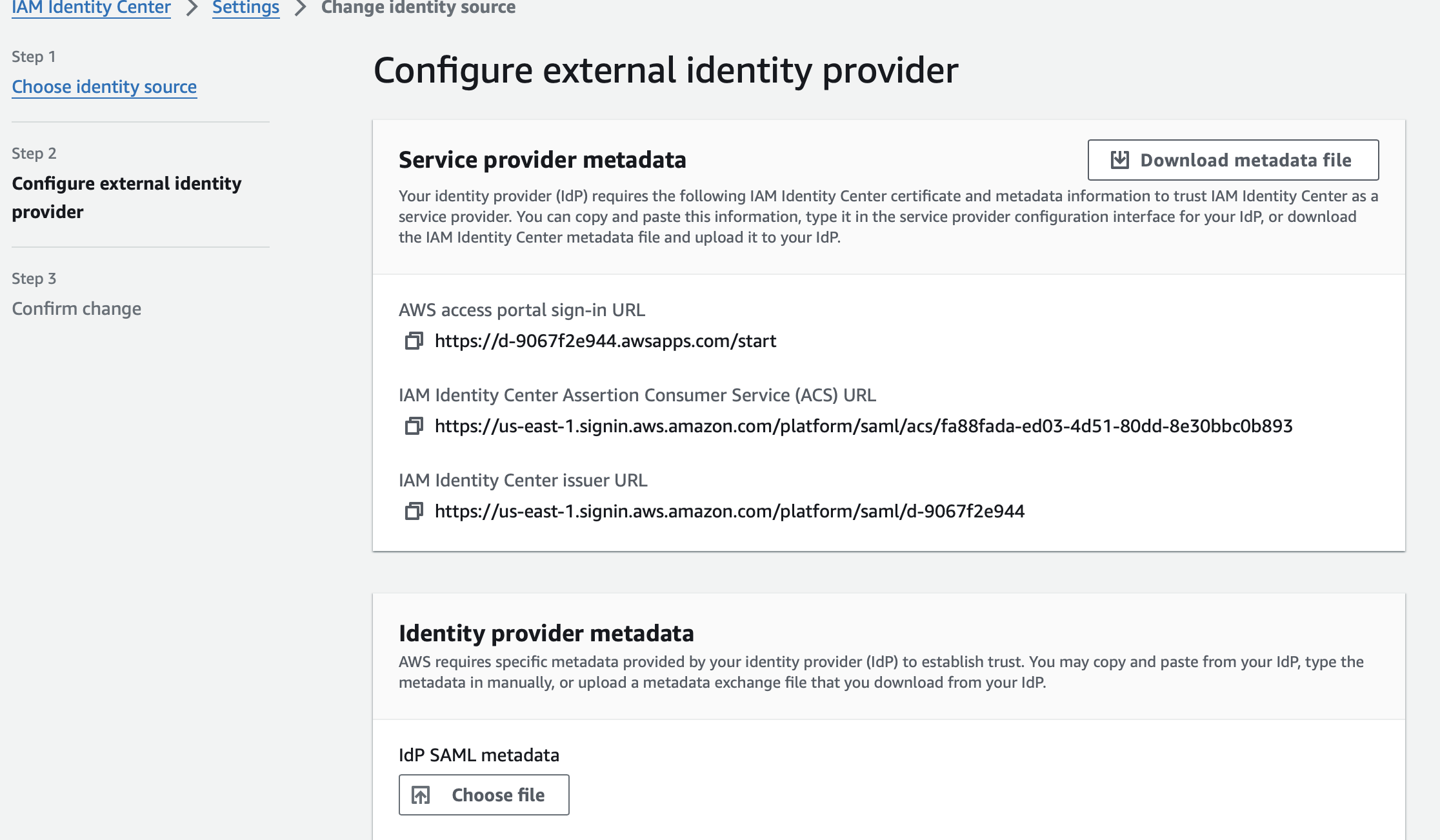The image size is (1440, 840).
Task: Click the copy icon under issuer URL label
Action: pos(415,511)
